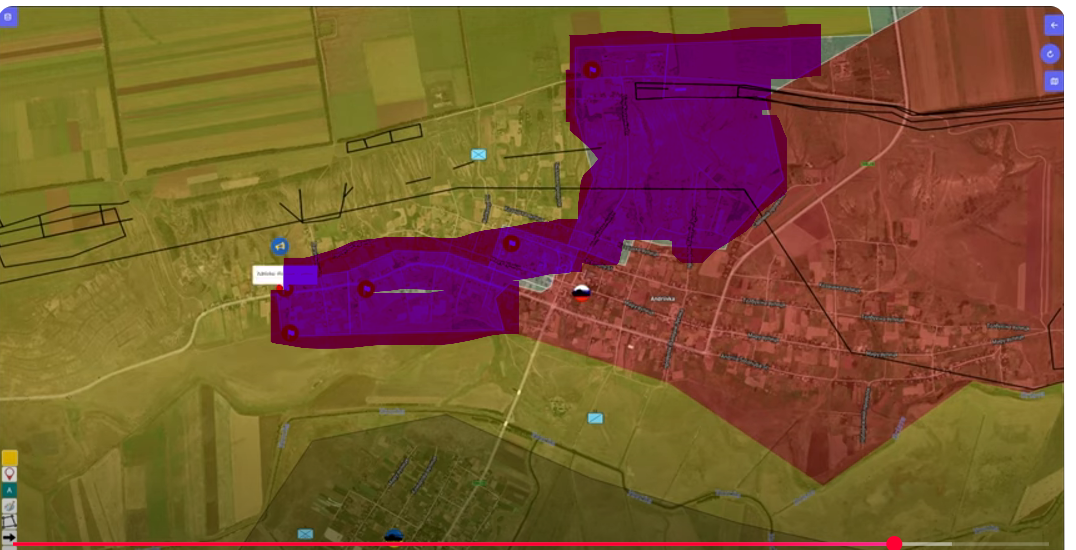Click the blue megaphone marker

point(280,246)
